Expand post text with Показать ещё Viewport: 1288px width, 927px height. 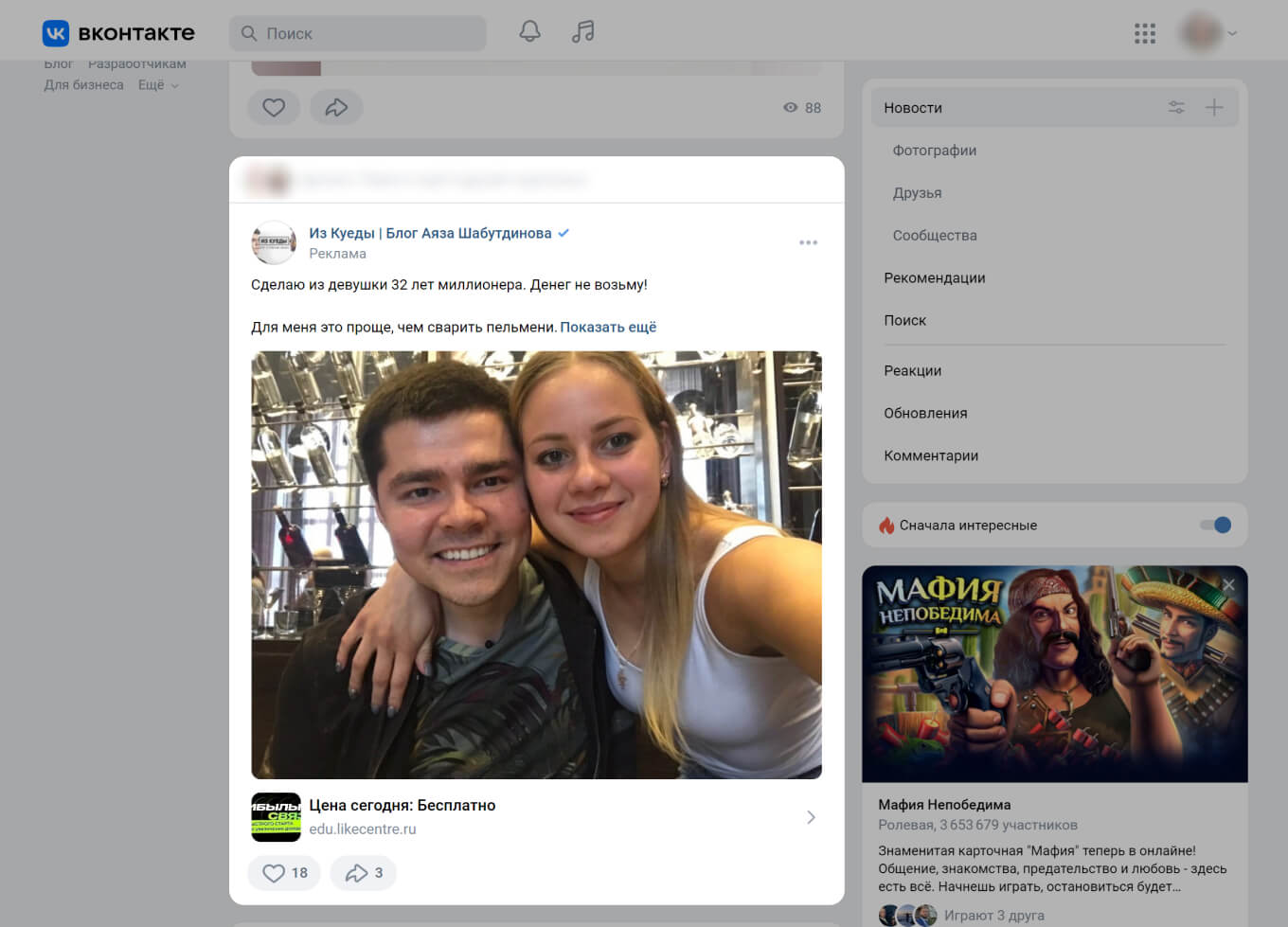tap(608, 328)
